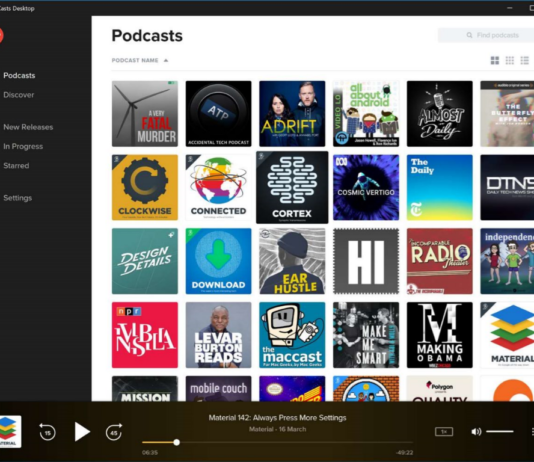Open Material artwork in the player bar

pos(10,431)
